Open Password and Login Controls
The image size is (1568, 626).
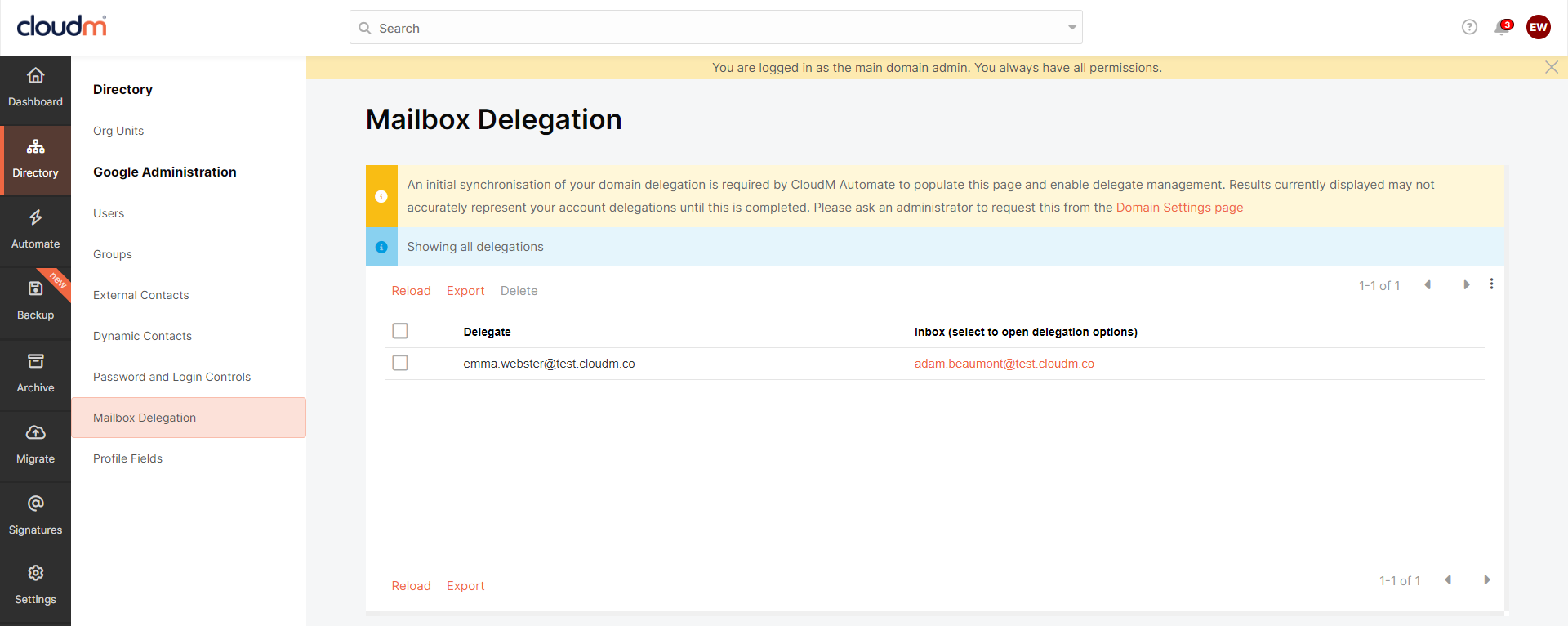pyautogui.click(x=172, y=377)
